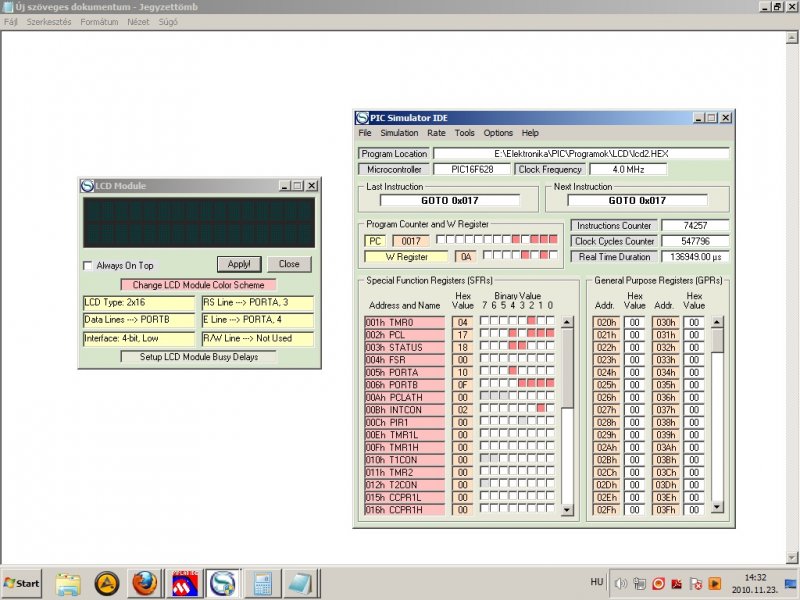Click Setup LCD Module Busy Delays
The height and width of the screenshot is (600, 800).
click(199, 357)
